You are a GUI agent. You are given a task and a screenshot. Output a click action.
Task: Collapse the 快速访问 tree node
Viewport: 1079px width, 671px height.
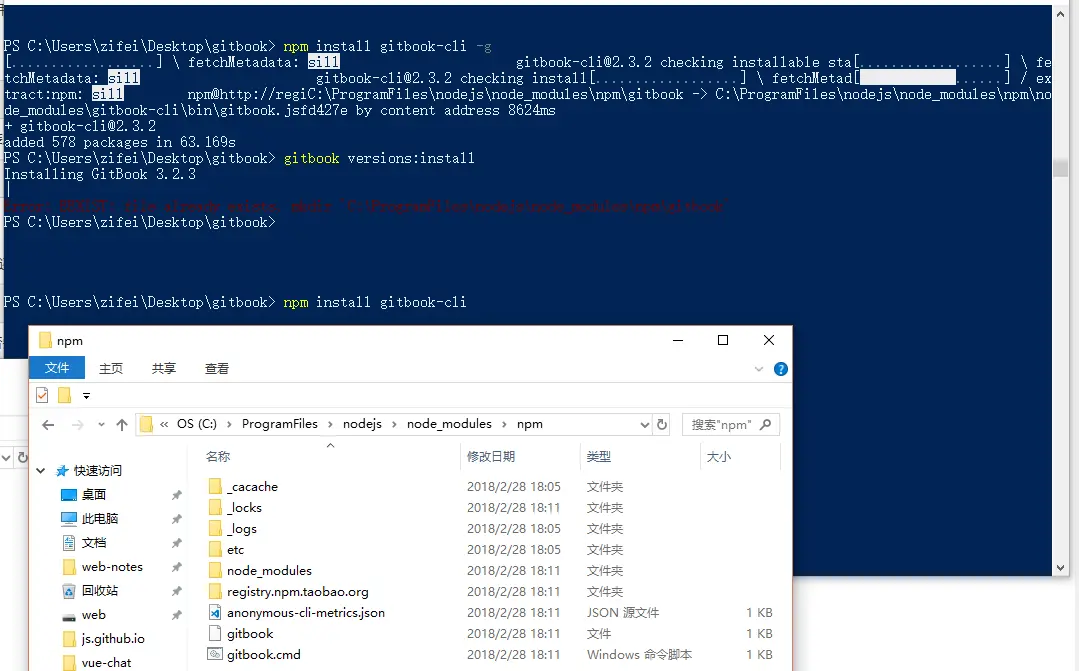[x=41, y=471]
